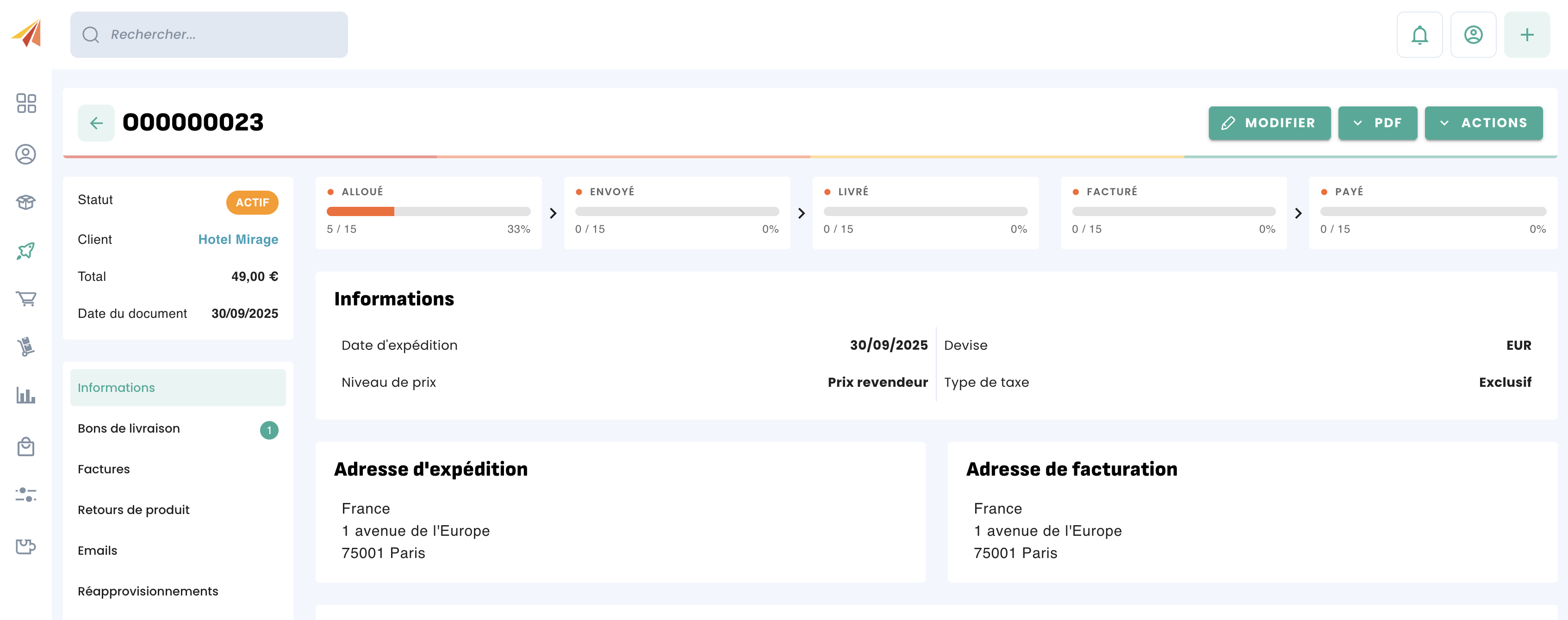
Task: Select the Factures menu item
Action: (x=104, y=469)
